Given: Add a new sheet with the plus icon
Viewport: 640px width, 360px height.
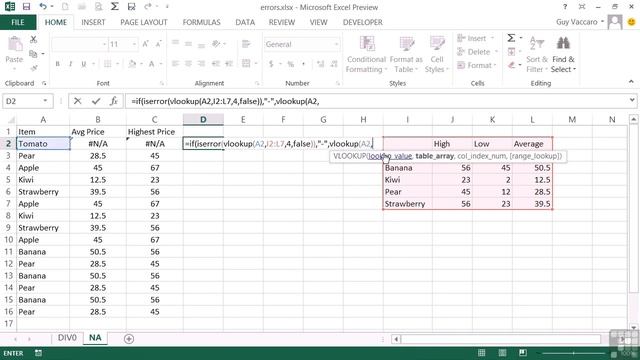Looking at the screenshot, I should [129, 338].
